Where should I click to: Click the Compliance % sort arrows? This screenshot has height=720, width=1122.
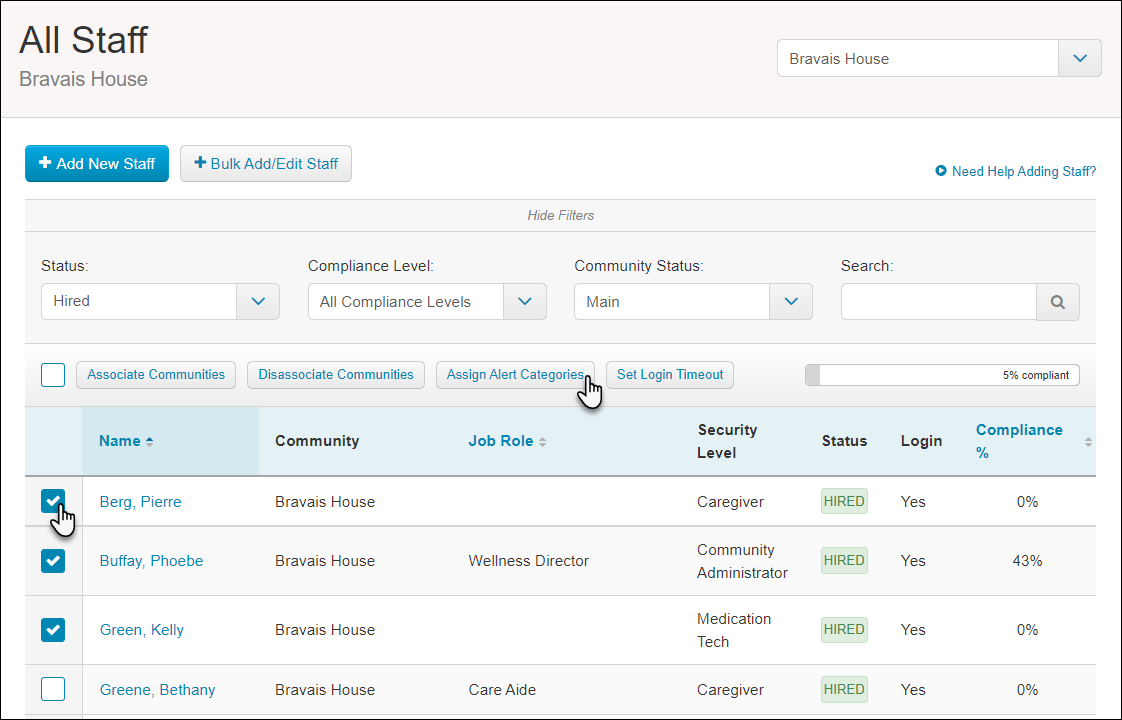click(1088, 442)
